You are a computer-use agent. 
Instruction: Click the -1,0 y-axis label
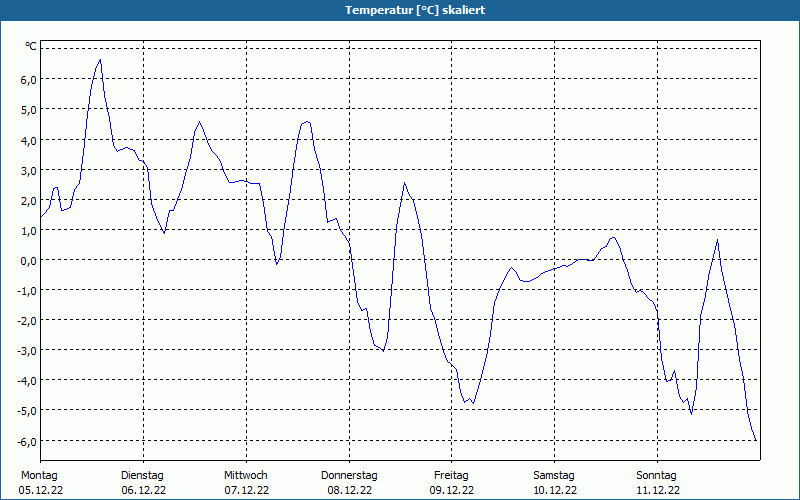tap(27, 290)
